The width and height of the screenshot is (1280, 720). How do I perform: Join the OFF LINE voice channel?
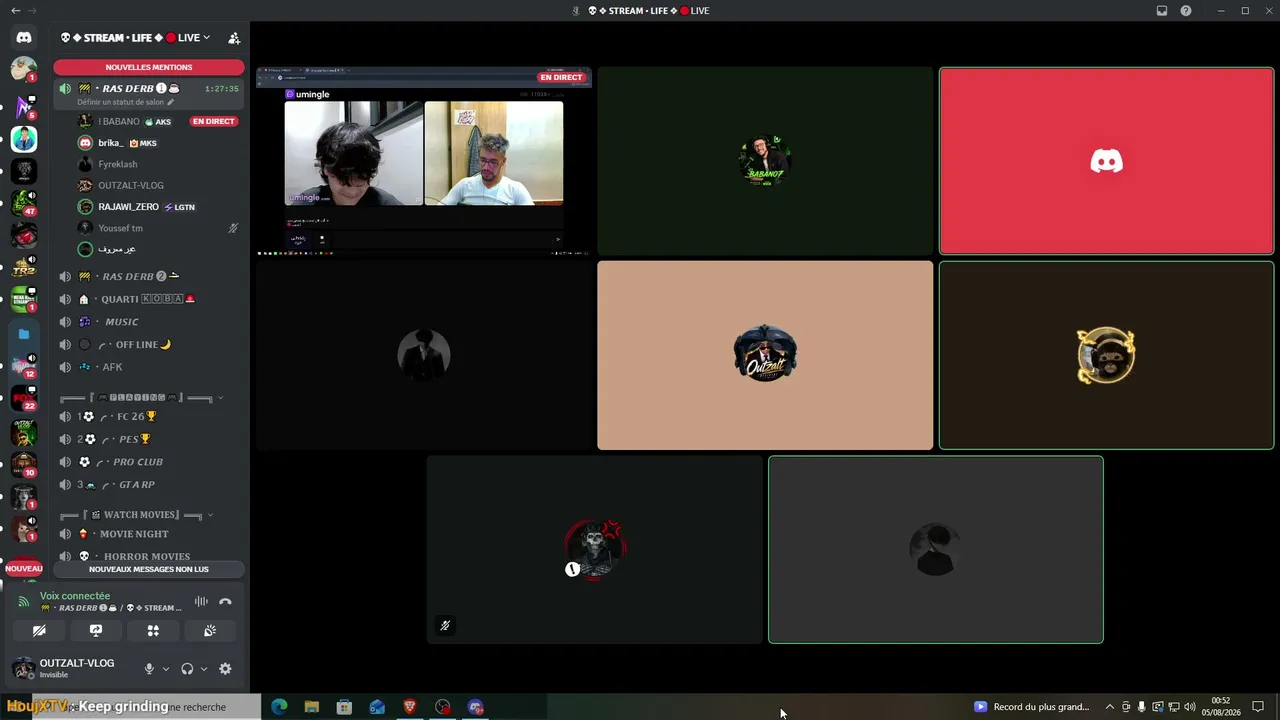(149, 345)
